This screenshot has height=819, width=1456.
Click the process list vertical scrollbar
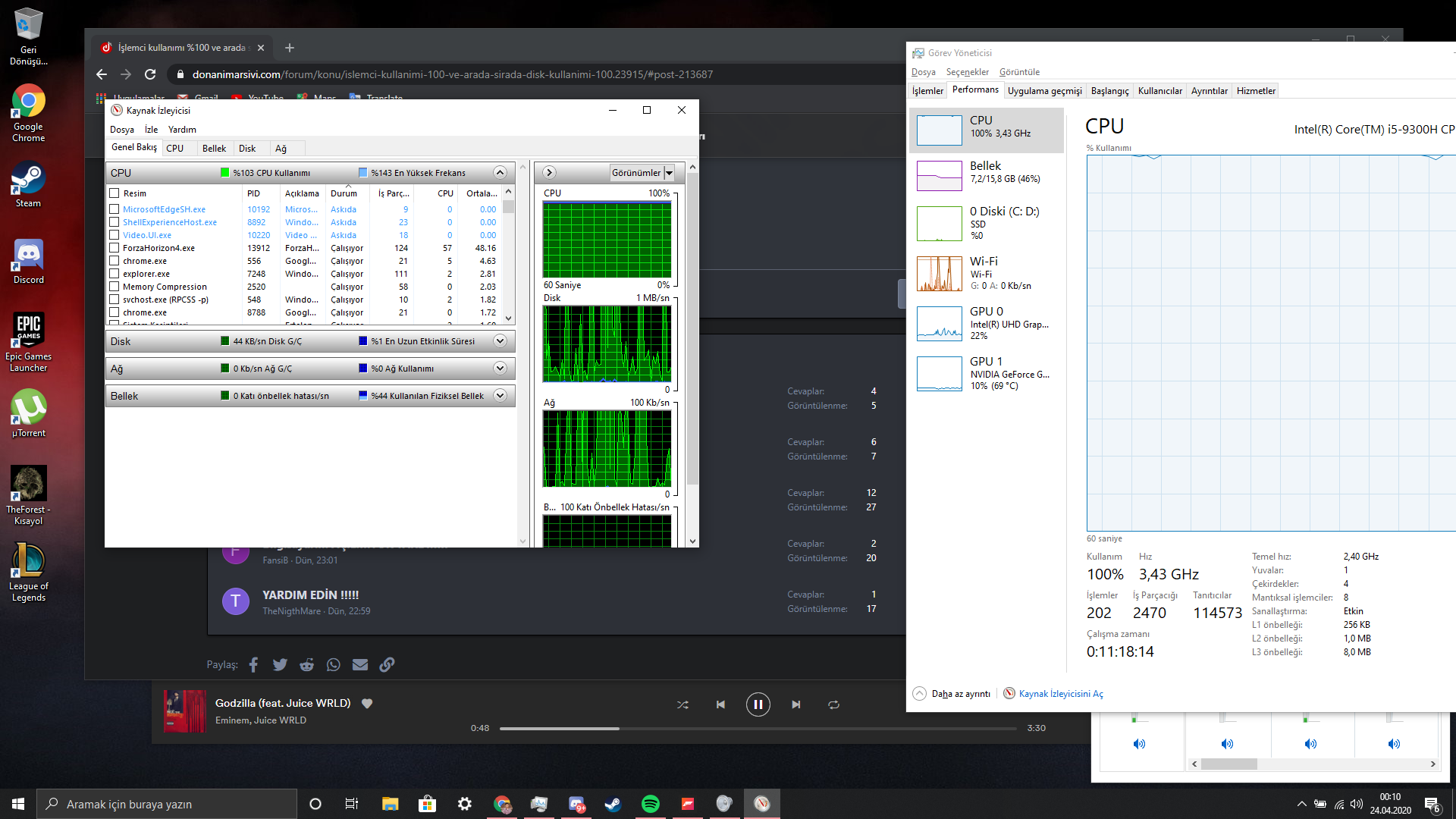pyautogui.click(x=509, y=255)
